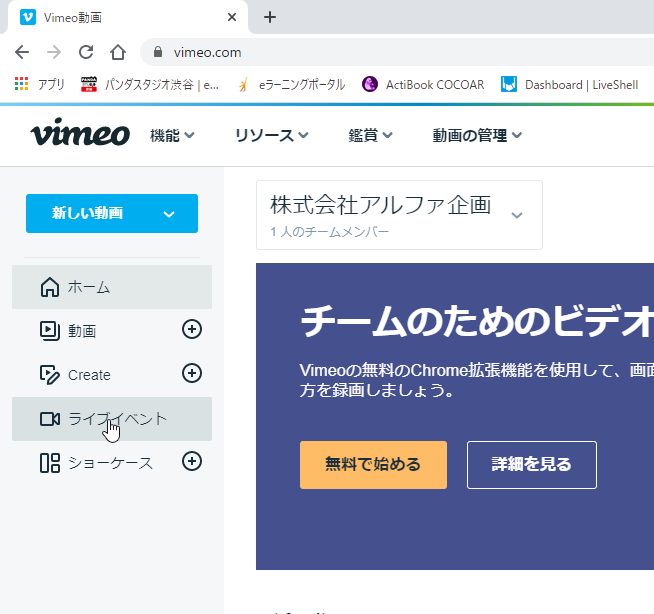This screenshot has height=614, width=654.
Task: Go to the browser home page
Action: (x=118, y=52)
